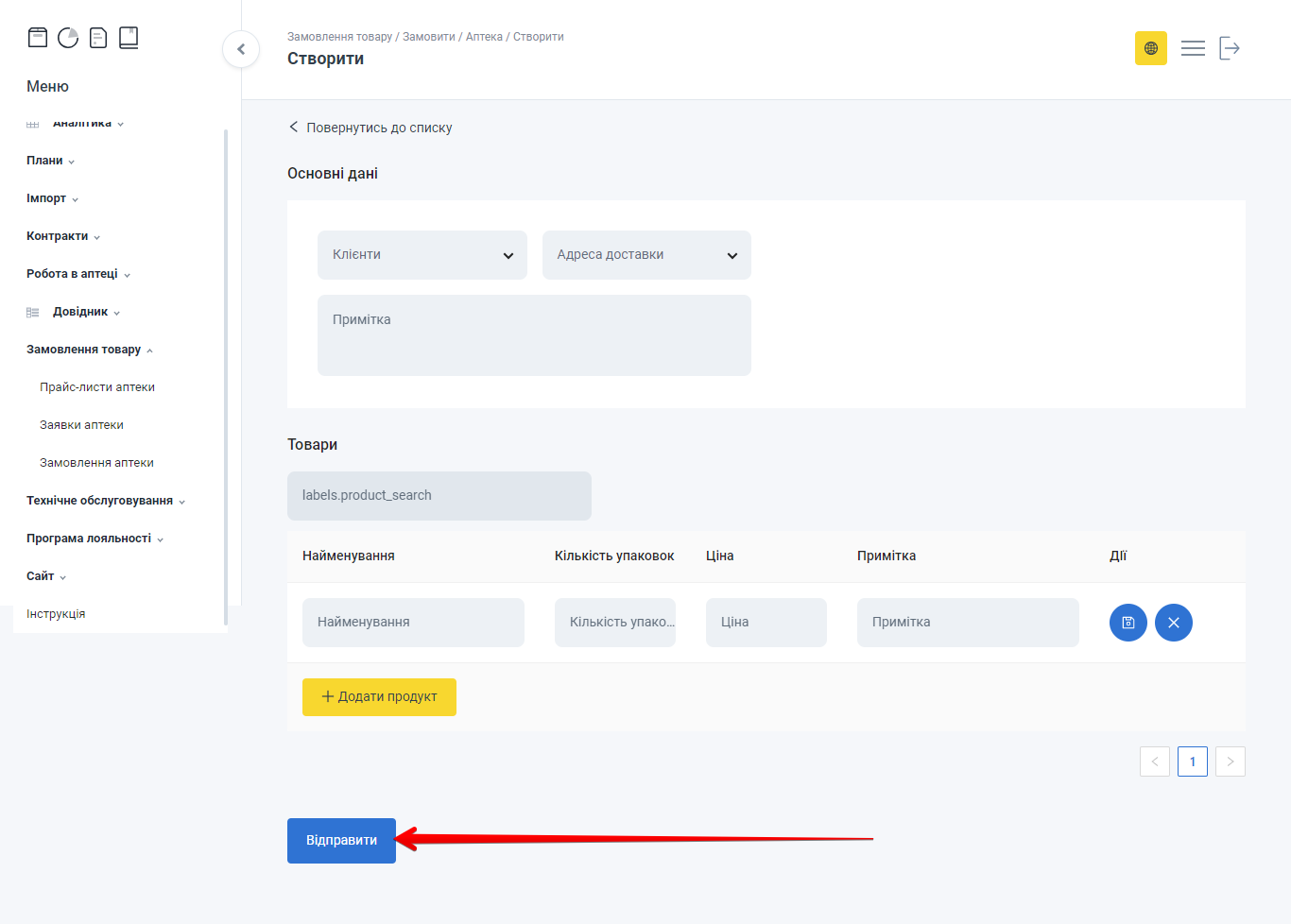
Task: Click the yellow globe language button
Action: tap(1150, 48)
